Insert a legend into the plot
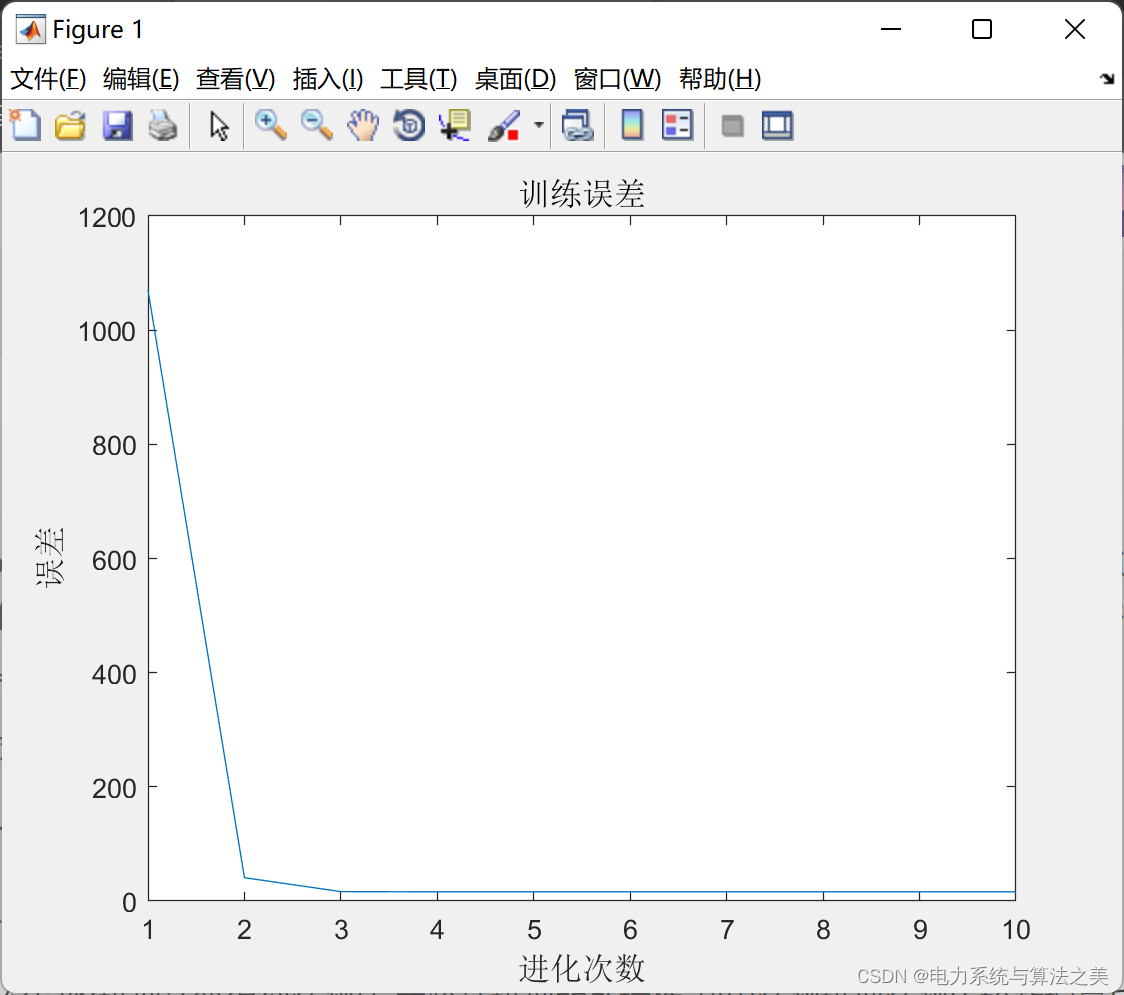 [678, 125]
